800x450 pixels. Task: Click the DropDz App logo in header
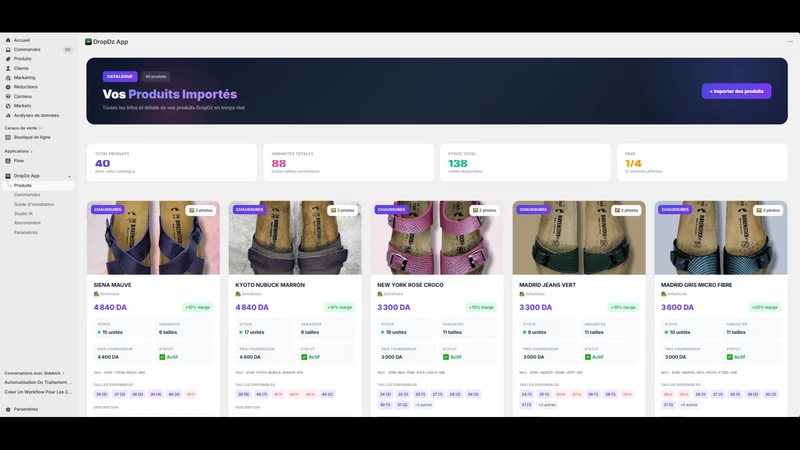88,42
